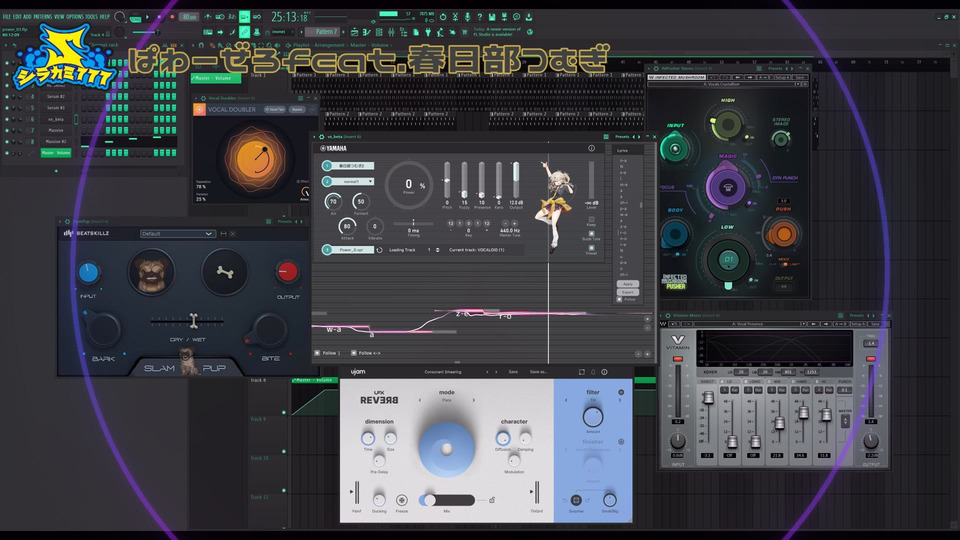Open the VIEW menu
Screen dimensions: 960x540
coord(59,17)
